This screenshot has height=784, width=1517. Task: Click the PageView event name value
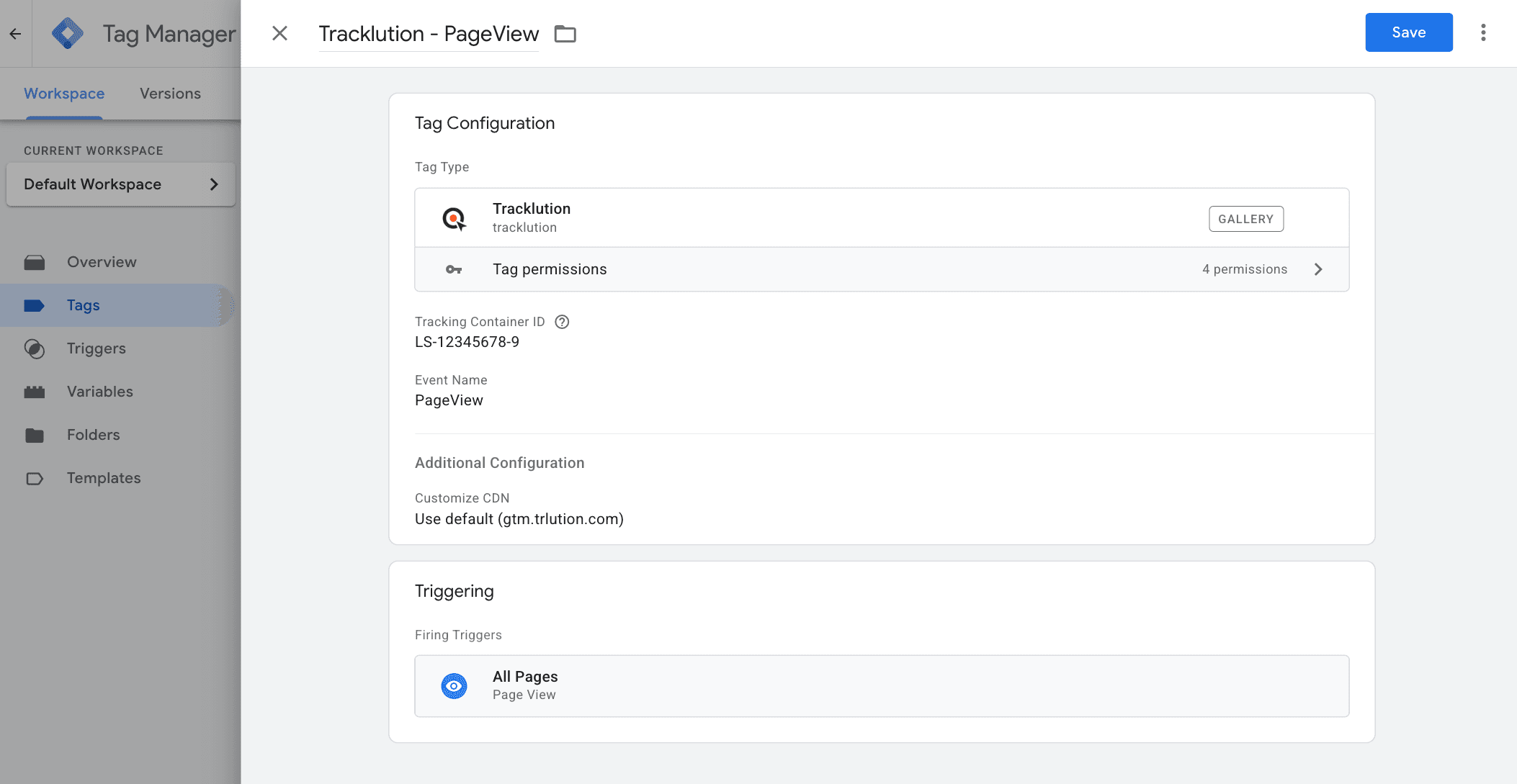pyautogui.click(x=449, y=400)
